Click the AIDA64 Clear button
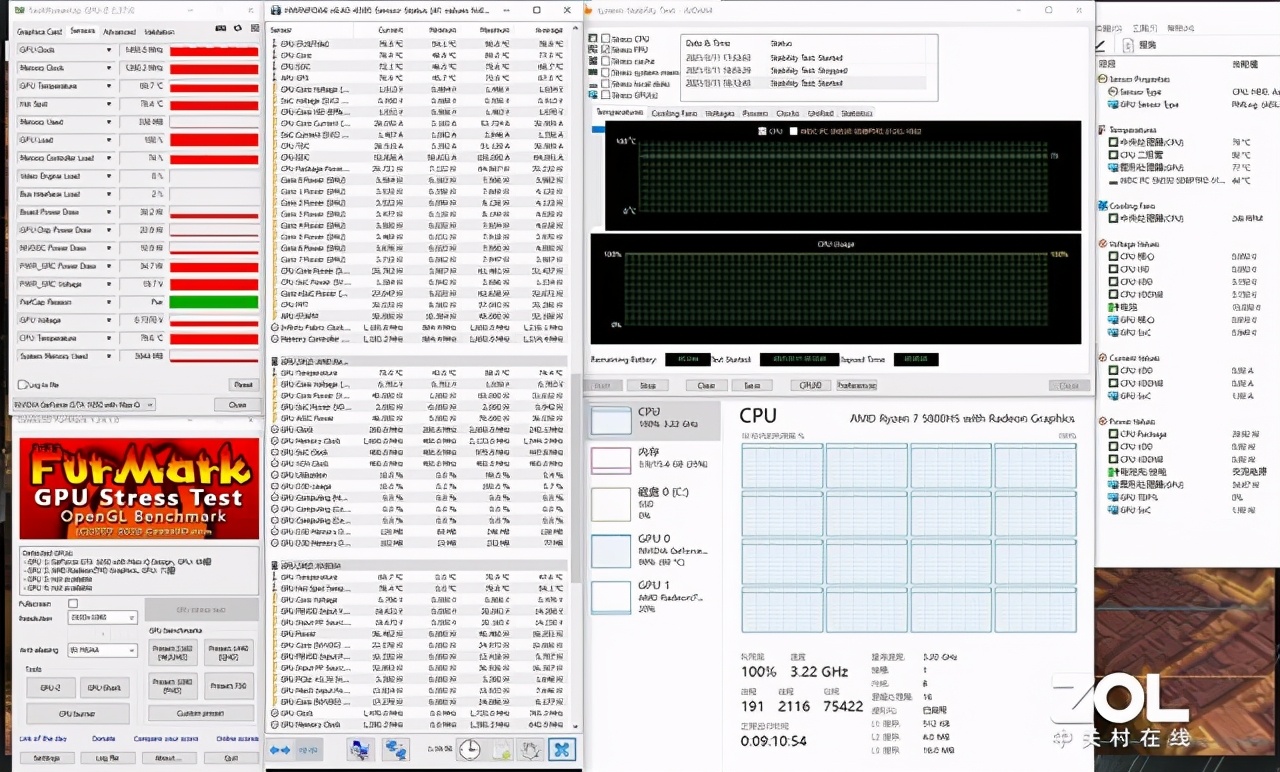1280x772 pixels. click(x=706, y=385)
